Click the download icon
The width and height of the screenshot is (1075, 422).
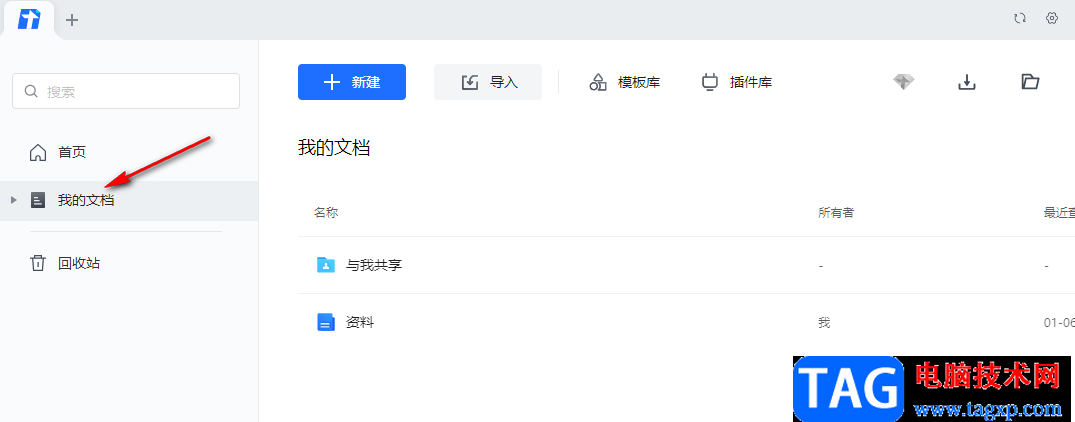point(967,82)
